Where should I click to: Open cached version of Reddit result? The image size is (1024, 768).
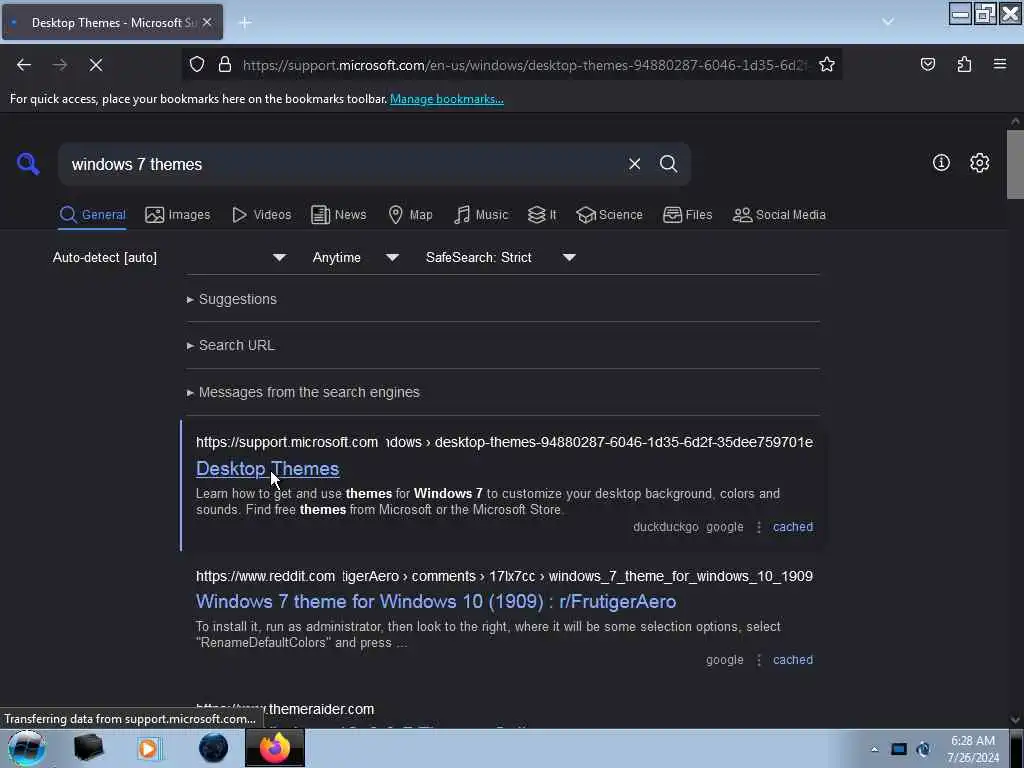coord(793,660)
